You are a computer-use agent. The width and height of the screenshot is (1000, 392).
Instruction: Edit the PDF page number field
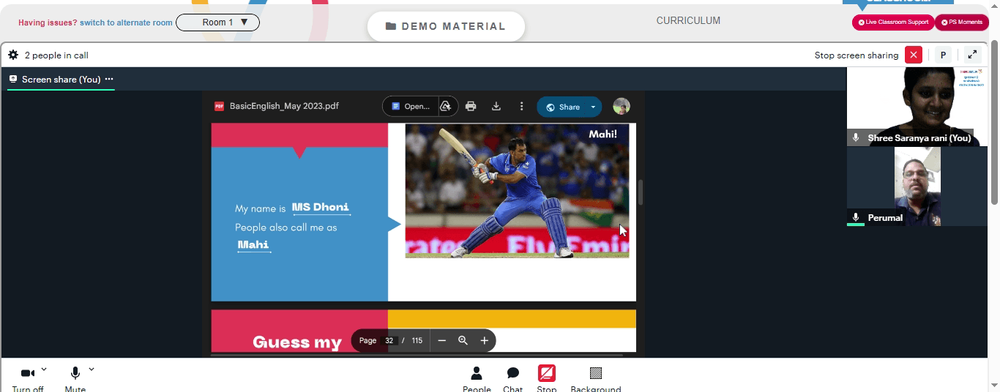(389, 340)
